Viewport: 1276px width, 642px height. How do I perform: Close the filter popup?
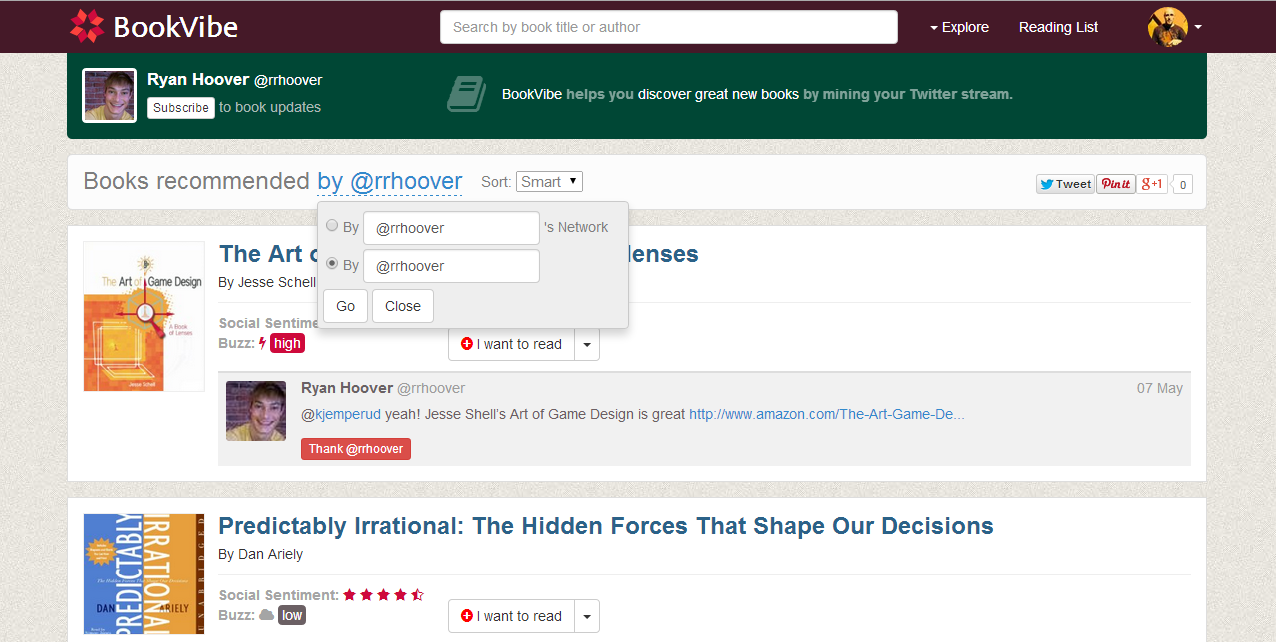tap(403, 306)
